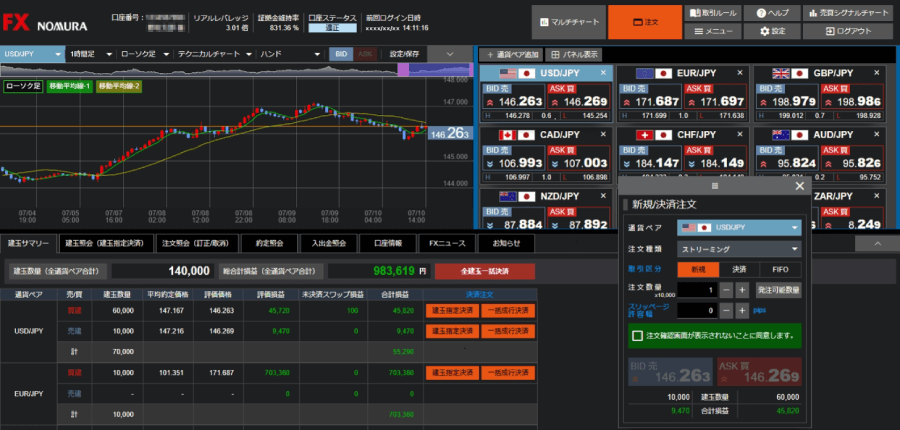The image size is (900, 430).
Task: Open 売買シグナルチャート signal chart
Action: tap(849, 13)
